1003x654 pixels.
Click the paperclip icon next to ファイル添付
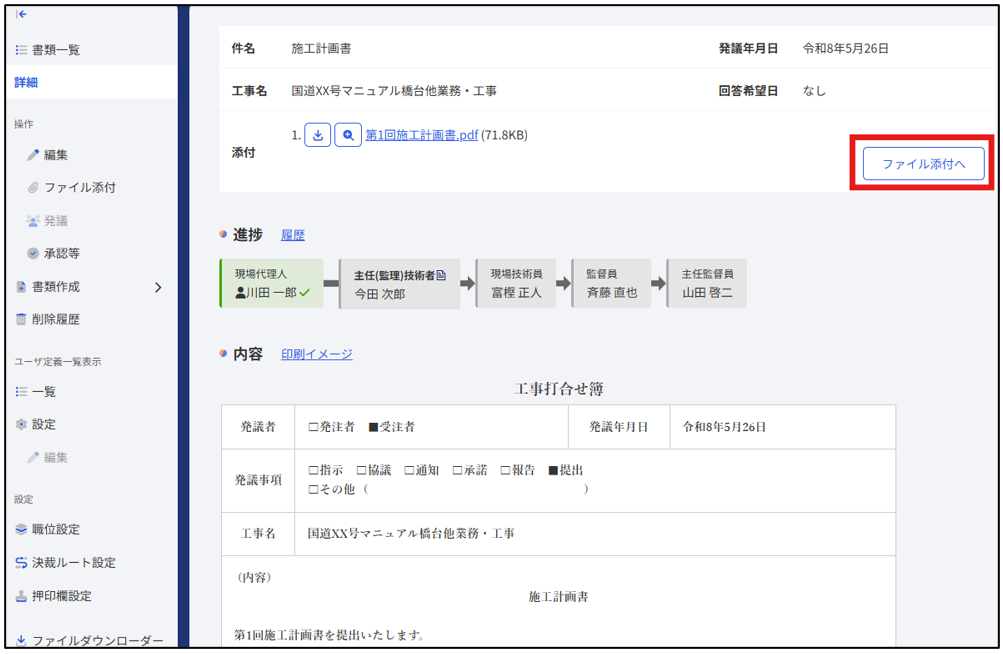(x=33, y=187)
